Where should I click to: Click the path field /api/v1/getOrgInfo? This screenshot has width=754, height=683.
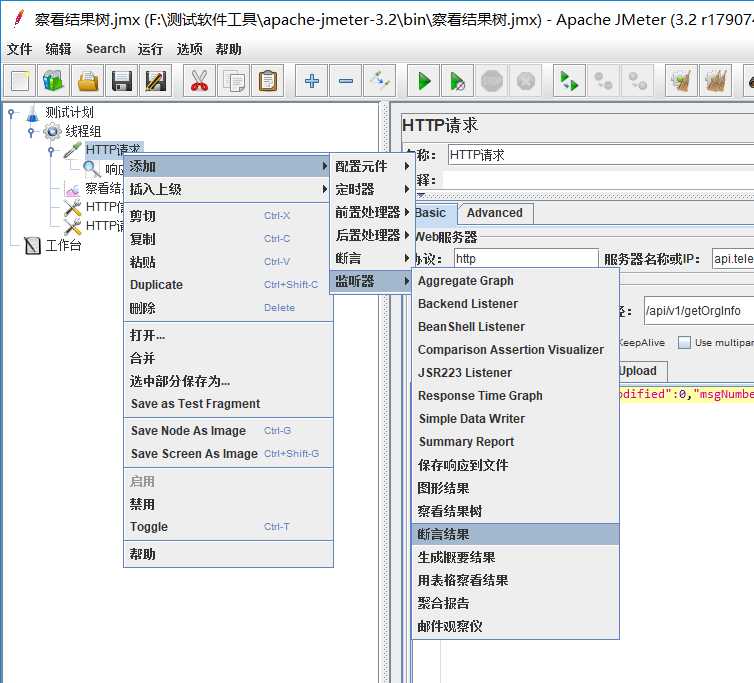(699, 311)
